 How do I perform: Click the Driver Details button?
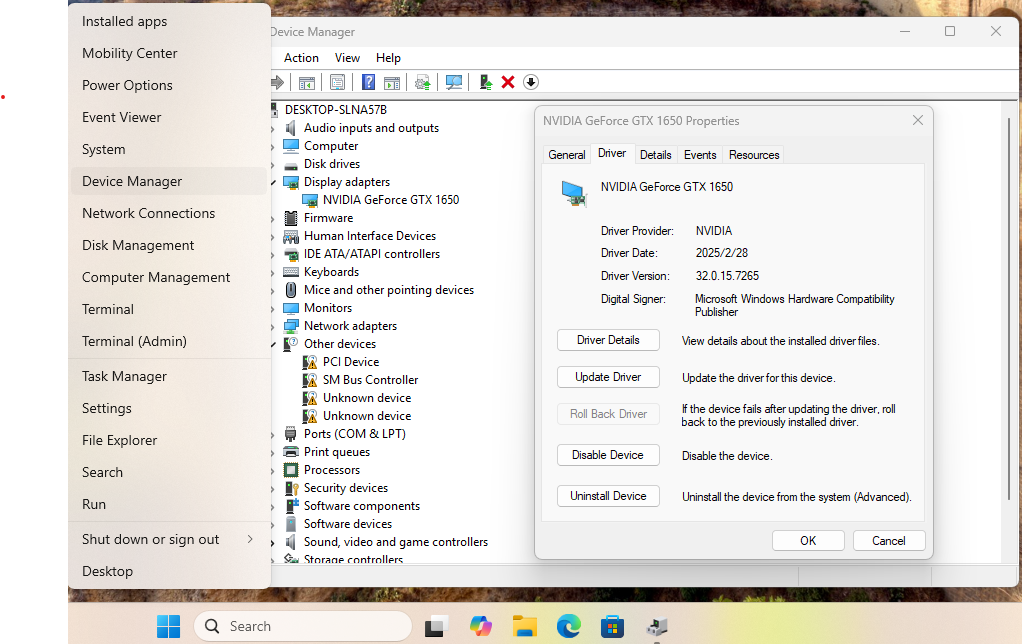[x=608, y=340]
